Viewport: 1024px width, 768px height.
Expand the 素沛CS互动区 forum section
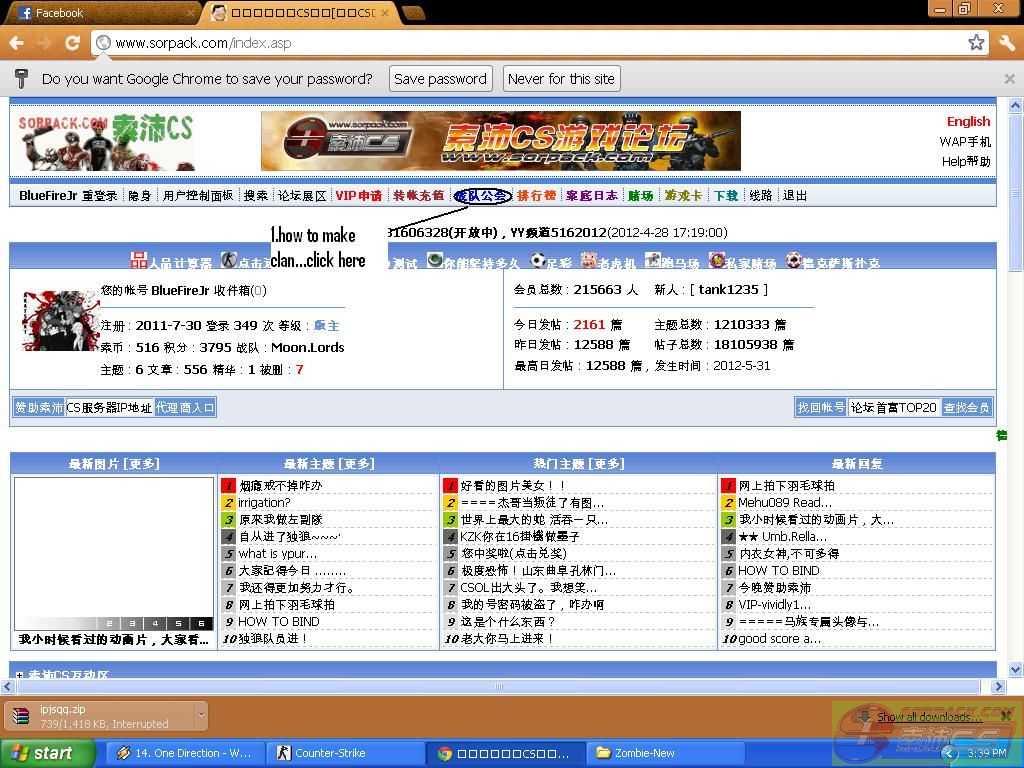coord(20,675)
